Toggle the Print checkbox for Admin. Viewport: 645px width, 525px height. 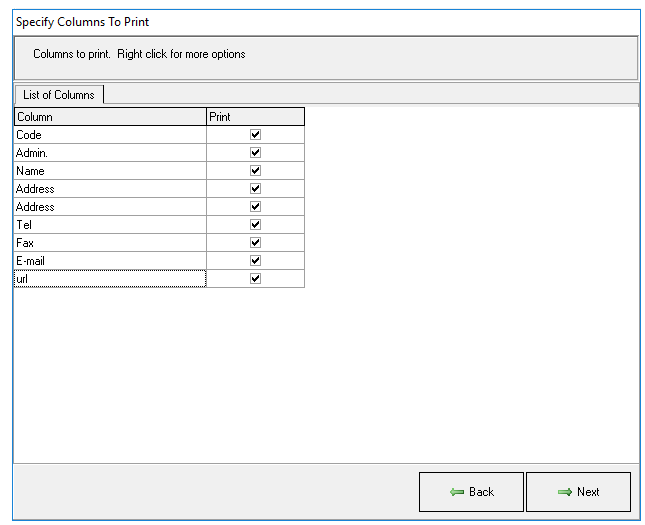click(255, 153)
